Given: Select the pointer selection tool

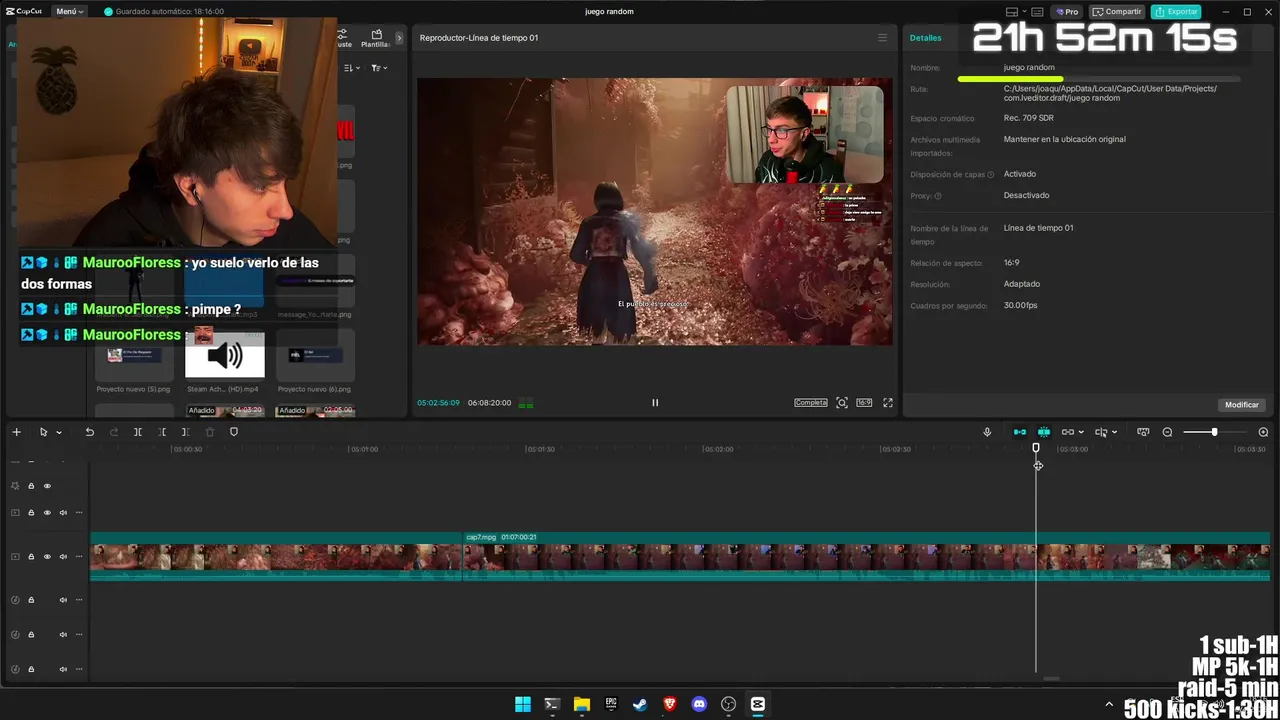Looking at the screenshot, I should [43, 432].
